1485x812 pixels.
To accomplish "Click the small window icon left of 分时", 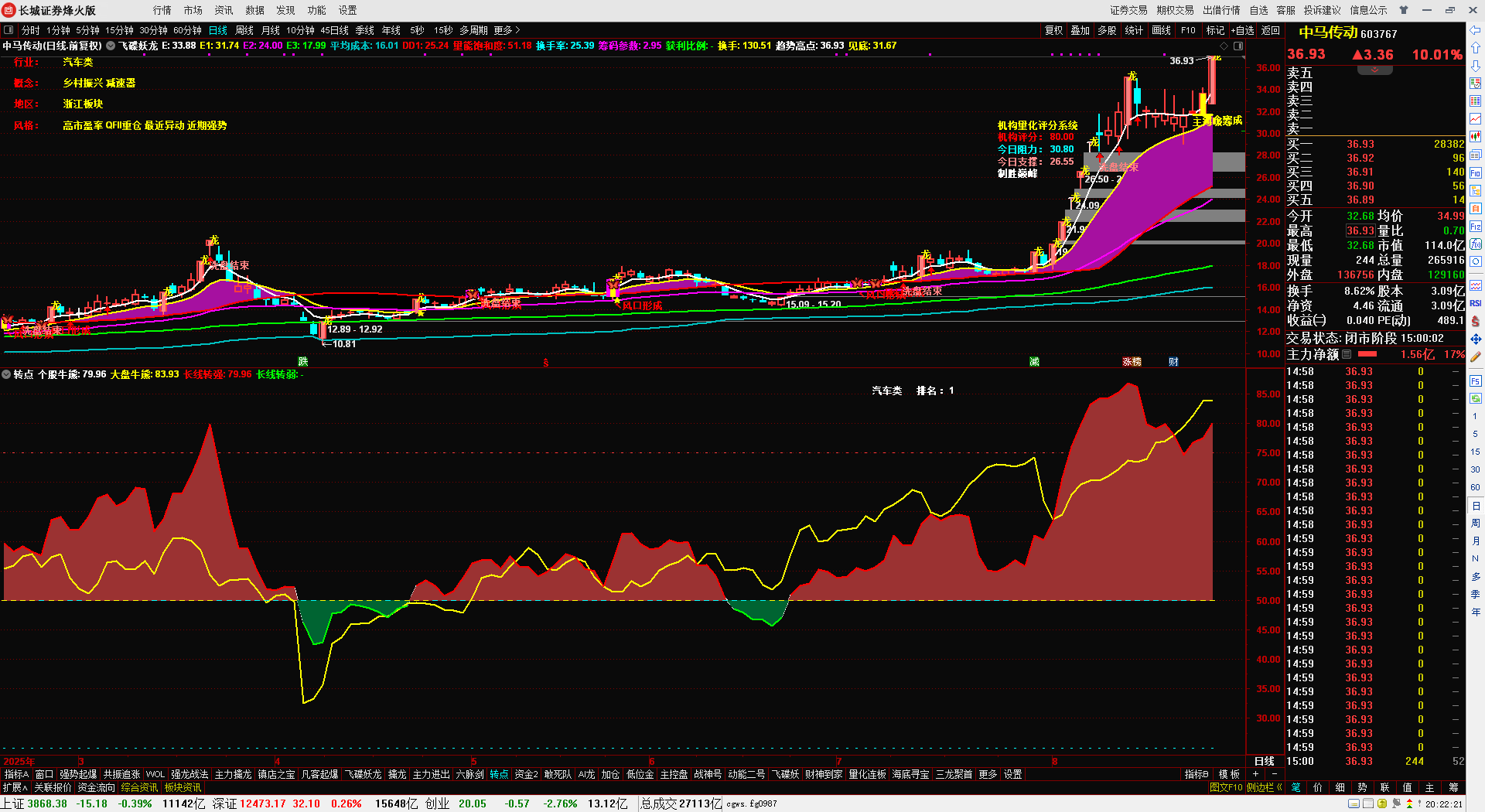I will tap(9, 30).
